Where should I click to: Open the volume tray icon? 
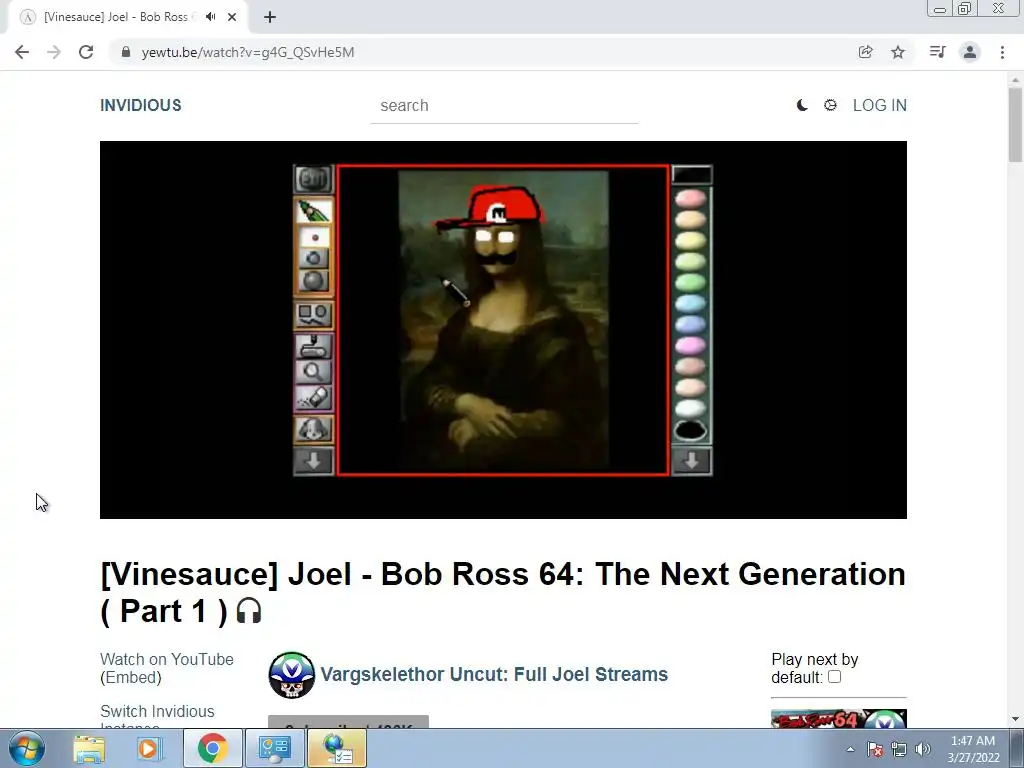[923, 749]
